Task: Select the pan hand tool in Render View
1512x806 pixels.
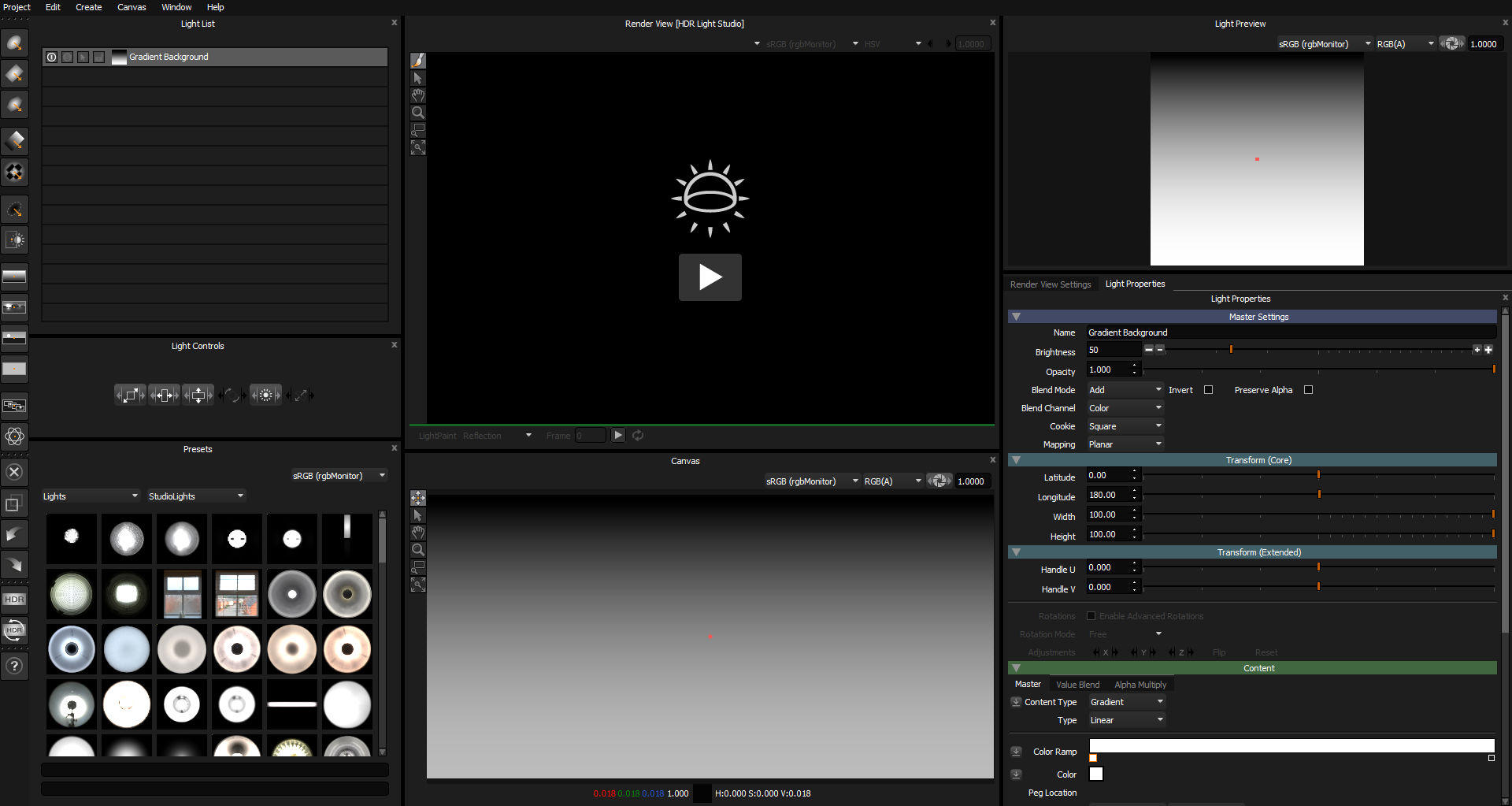Action: tap(418, 95)
